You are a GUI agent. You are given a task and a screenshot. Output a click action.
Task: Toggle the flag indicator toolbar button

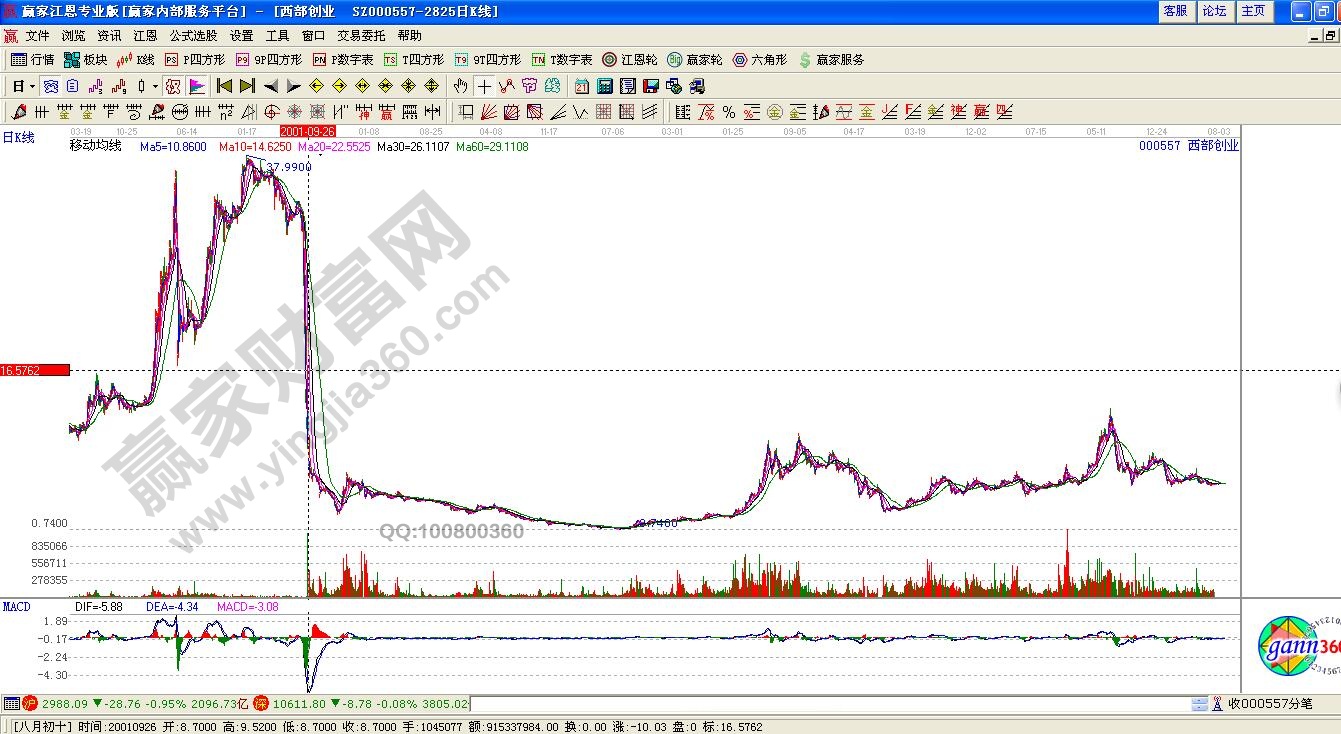coord(196,86)
